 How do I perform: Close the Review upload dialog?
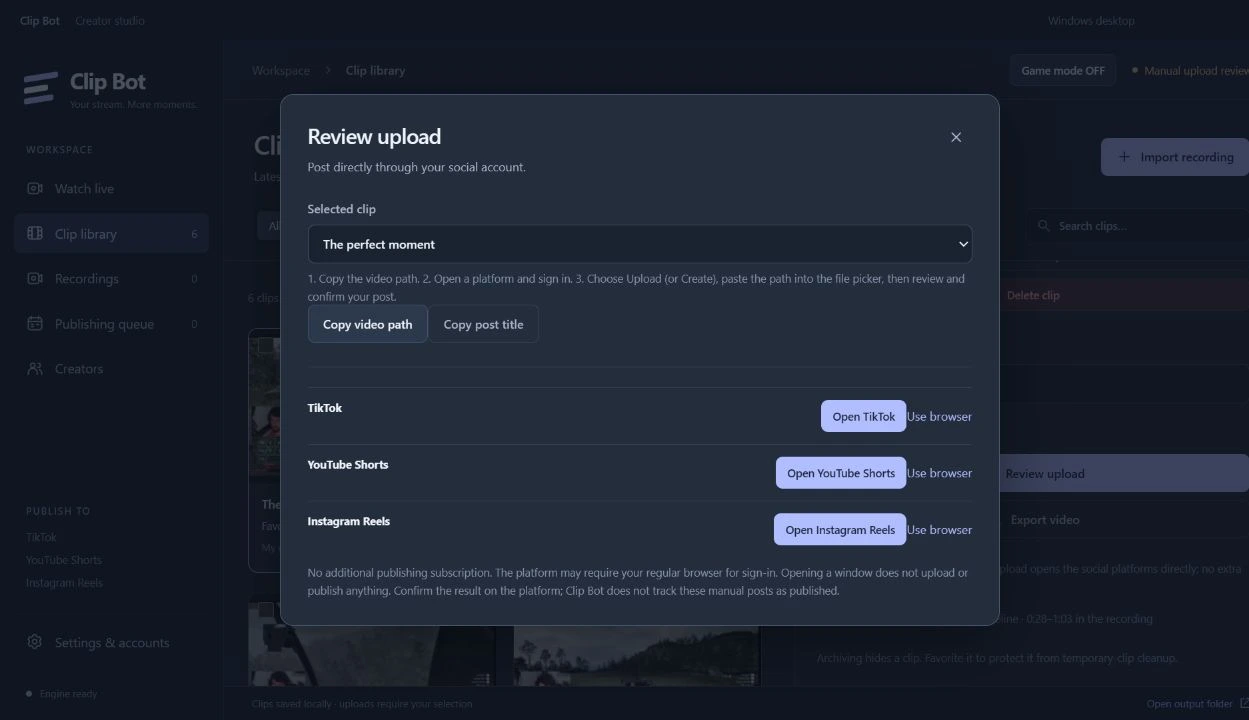point(956,137)
